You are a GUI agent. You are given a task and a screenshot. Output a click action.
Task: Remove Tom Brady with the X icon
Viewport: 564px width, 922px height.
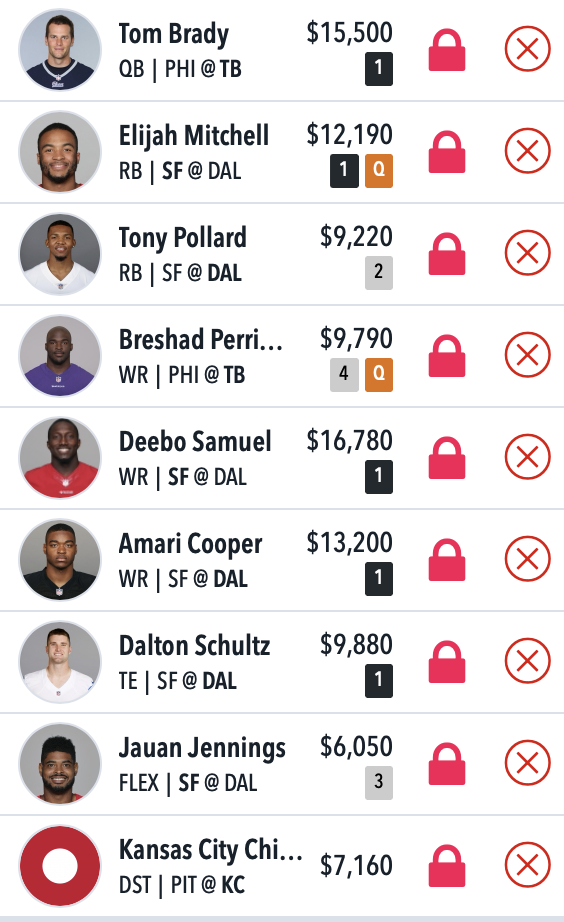(528, 49)
